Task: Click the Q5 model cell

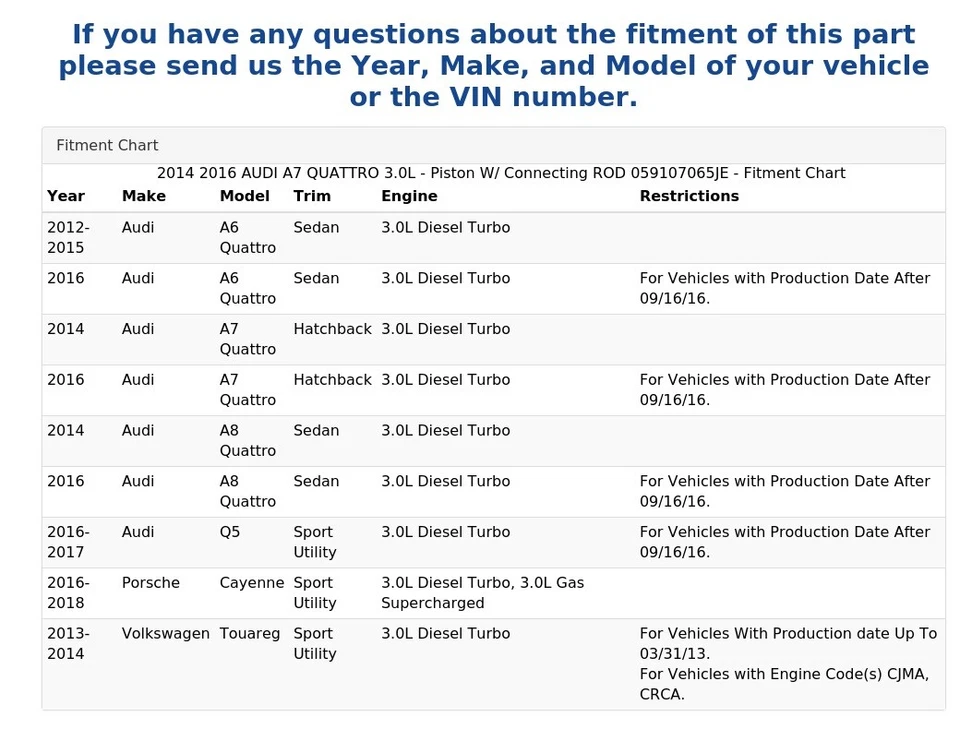Action: click(230, 532)
